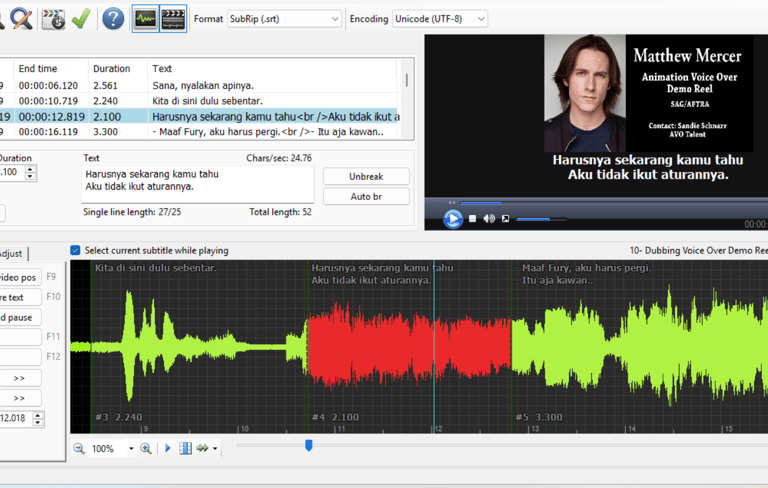This screenshot has width=768, height=488.
Task: Stop video playback with the stop button
Action: coord(472,219)
